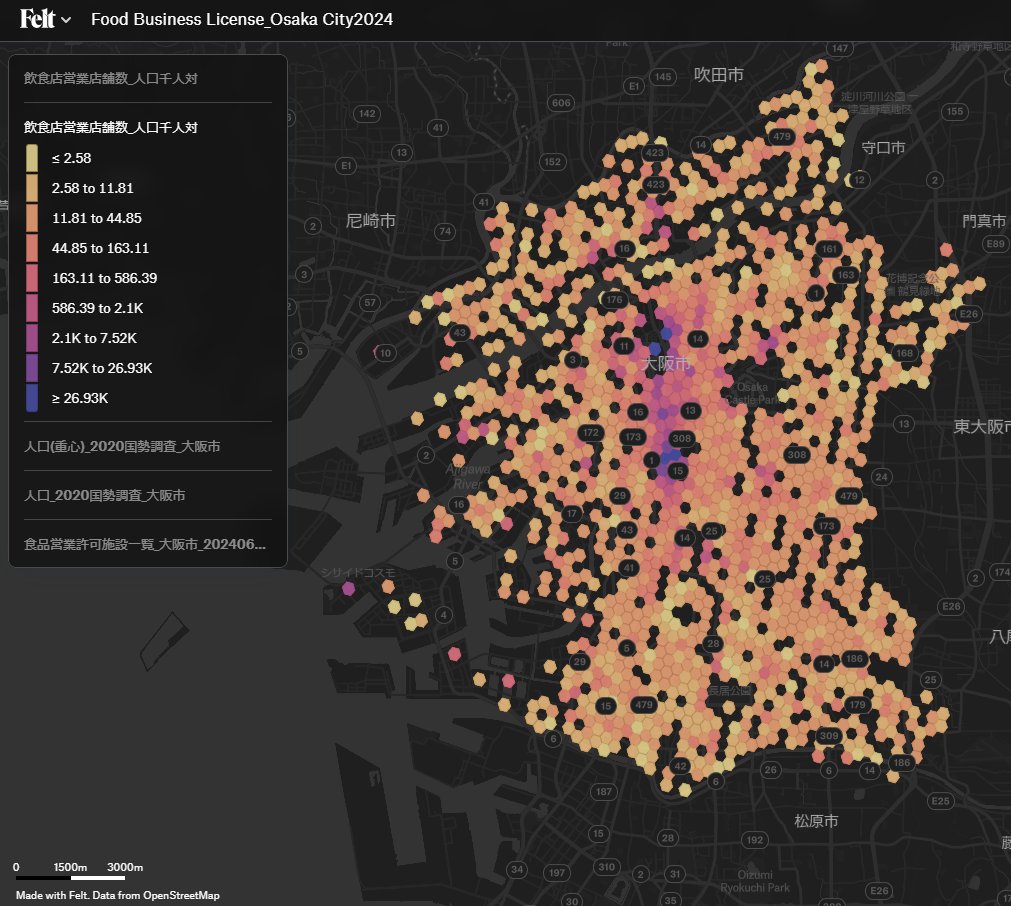The height and width of the screenshot is (906, 1011).
Task: Click the 44.85 to 163.11 legend swatch
Action: click(32, 248)
